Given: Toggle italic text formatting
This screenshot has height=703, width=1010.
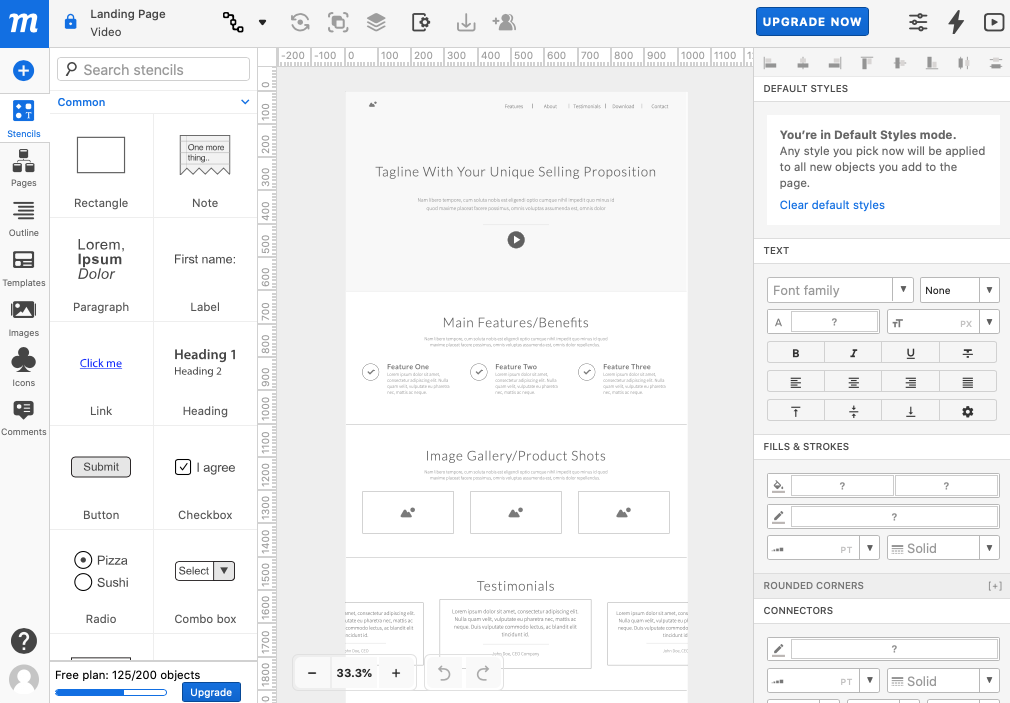Looking at the screenshot, I should [853, 353].
